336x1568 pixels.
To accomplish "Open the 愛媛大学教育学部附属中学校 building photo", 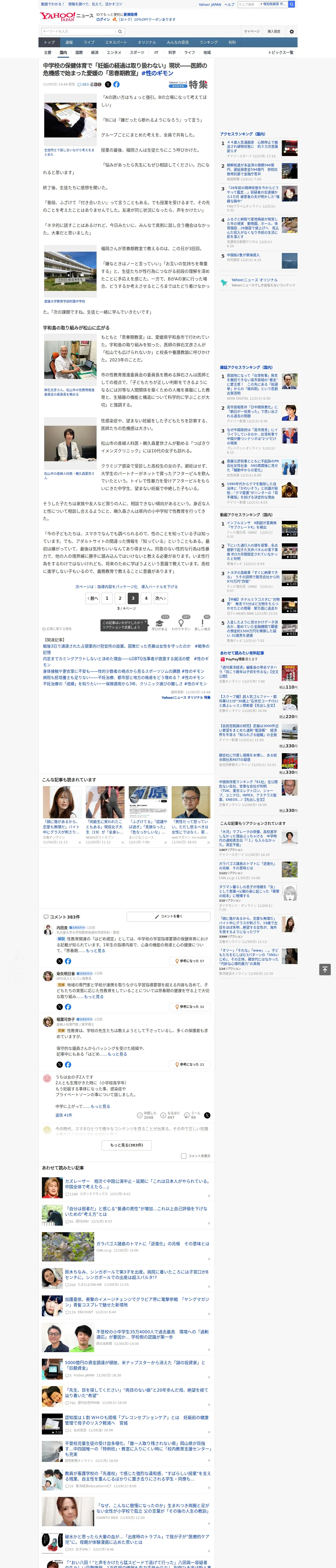I will [70, 272].
